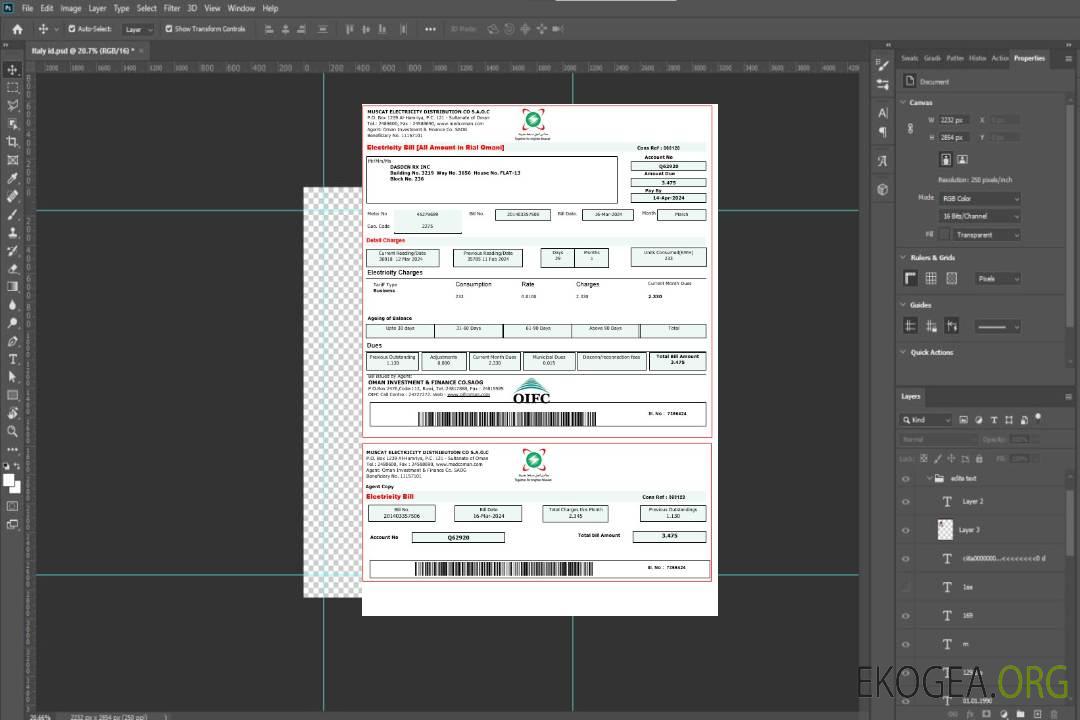Collapse the Rulers & Grids section

tap(903, 258)
